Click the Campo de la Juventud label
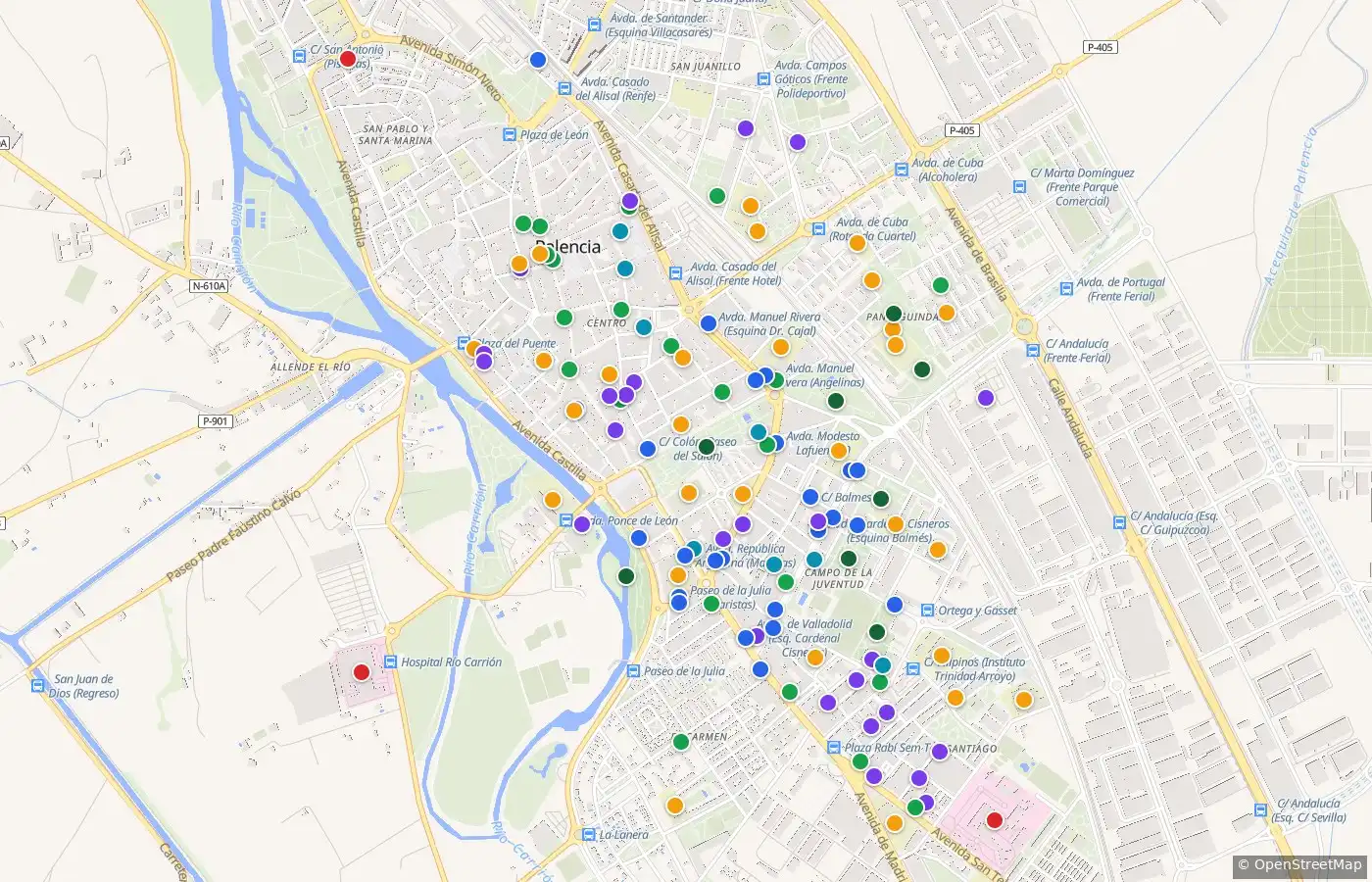The image size is (1372, 882). coord(838,578)
